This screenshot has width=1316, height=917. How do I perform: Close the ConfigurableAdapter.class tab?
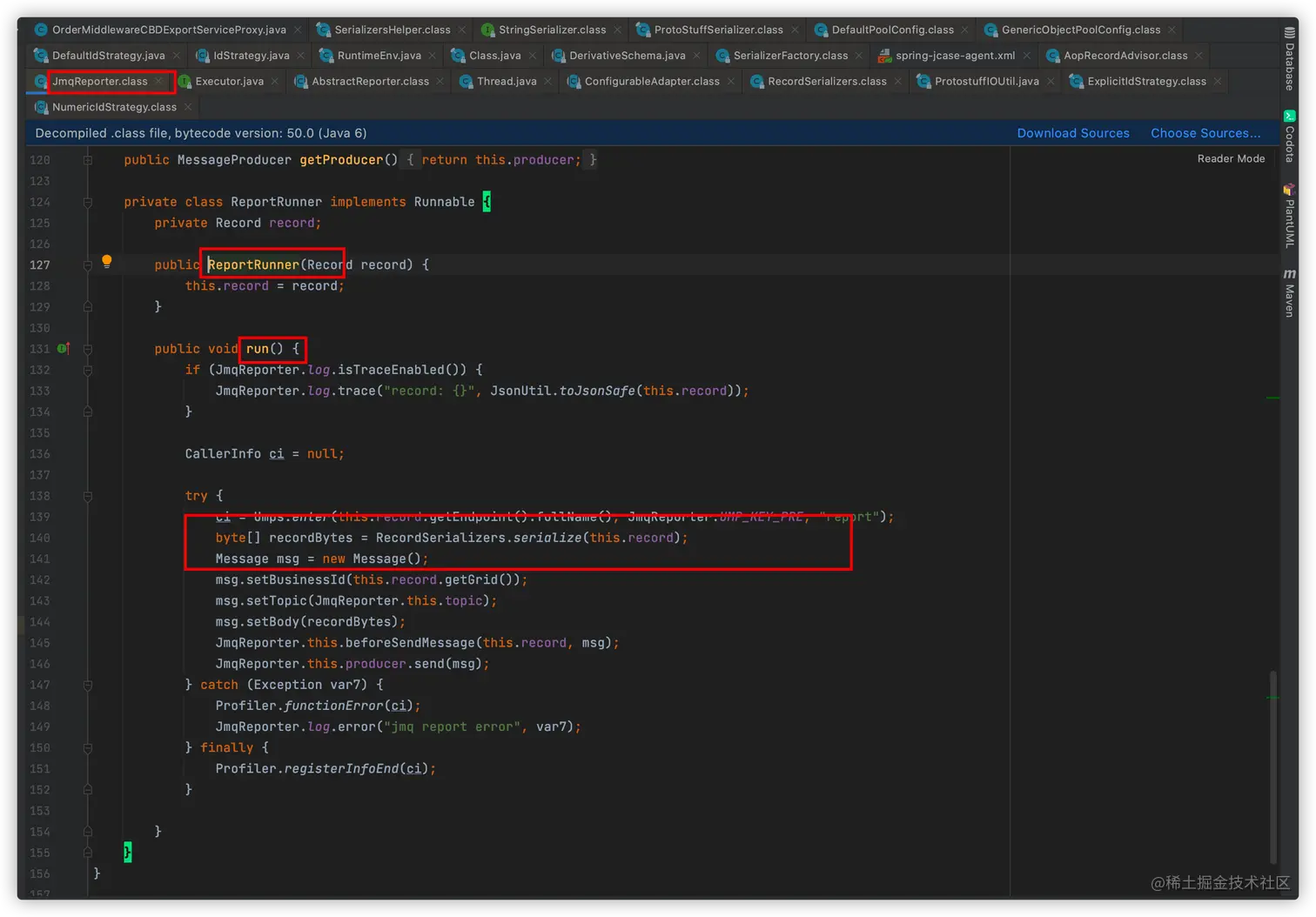(x=731, y=81)
